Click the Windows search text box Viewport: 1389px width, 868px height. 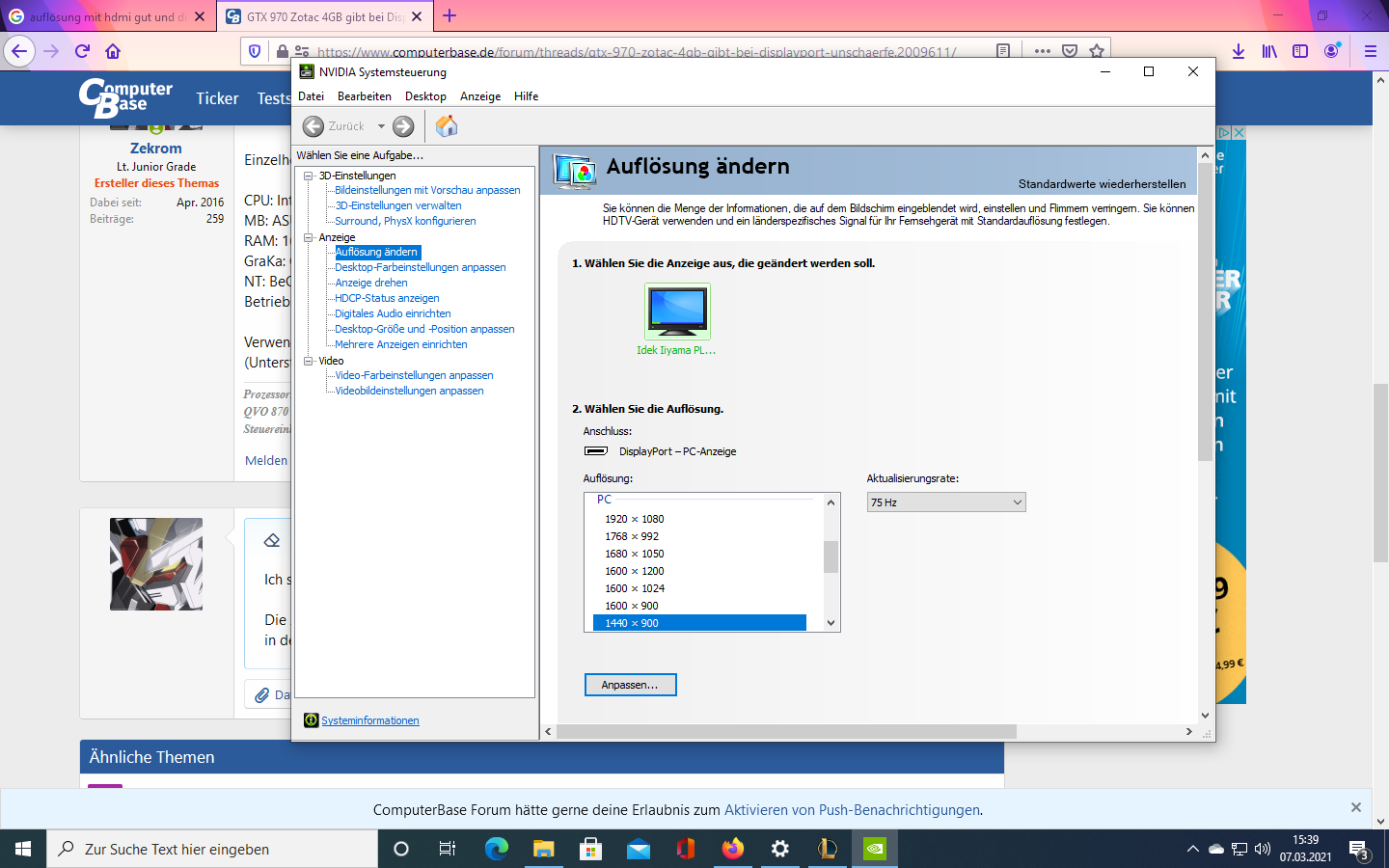point(212,849)
